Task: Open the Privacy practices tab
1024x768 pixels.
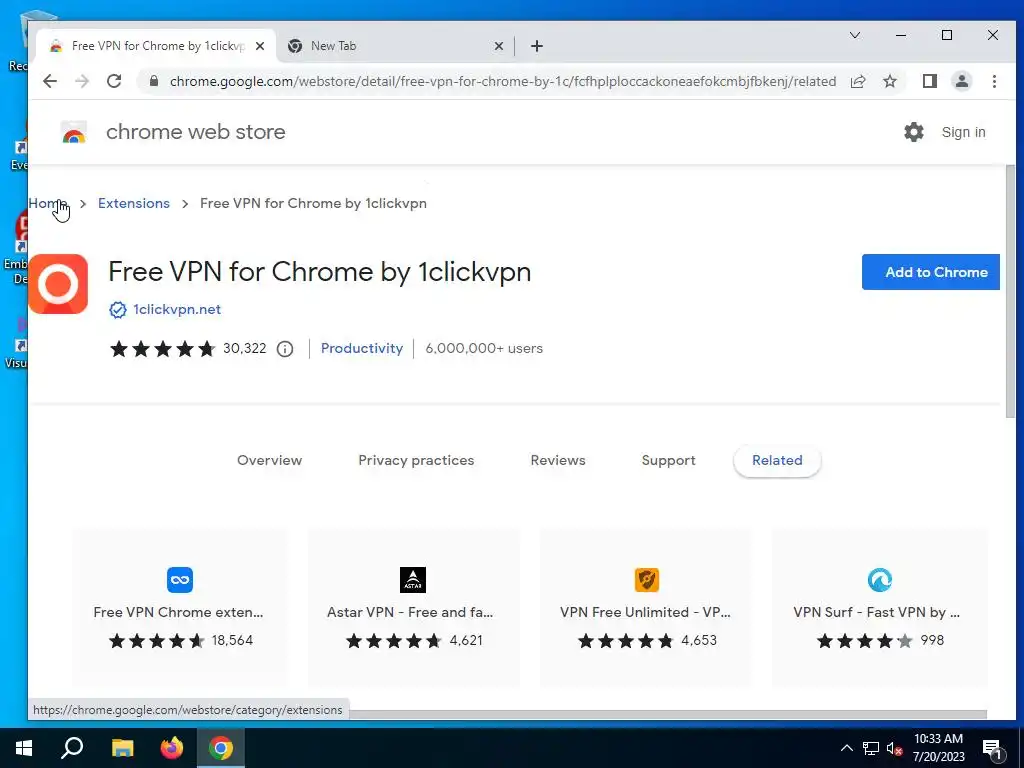Action: (x=416, y=460)
